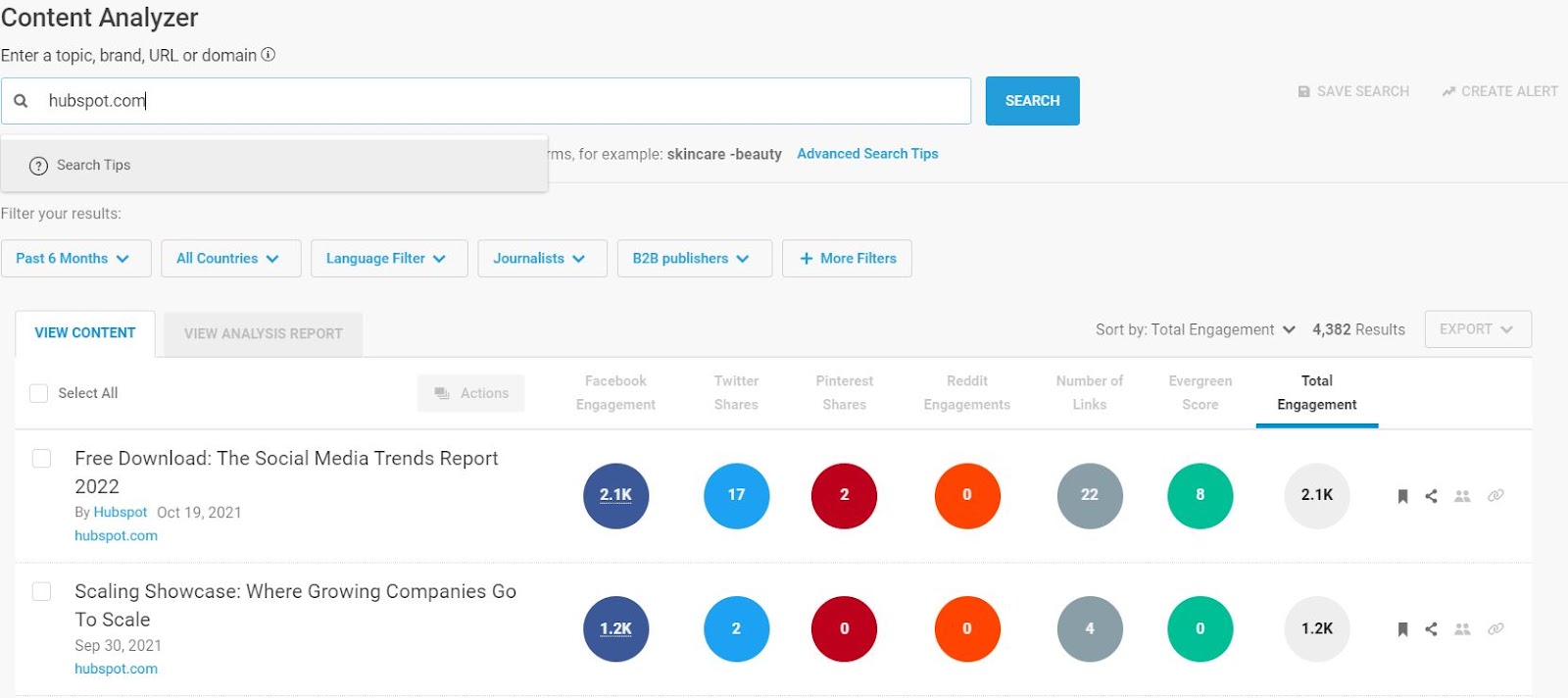Click the 17 Twitter shares circle
The image size is (1568, 698).
736,495
